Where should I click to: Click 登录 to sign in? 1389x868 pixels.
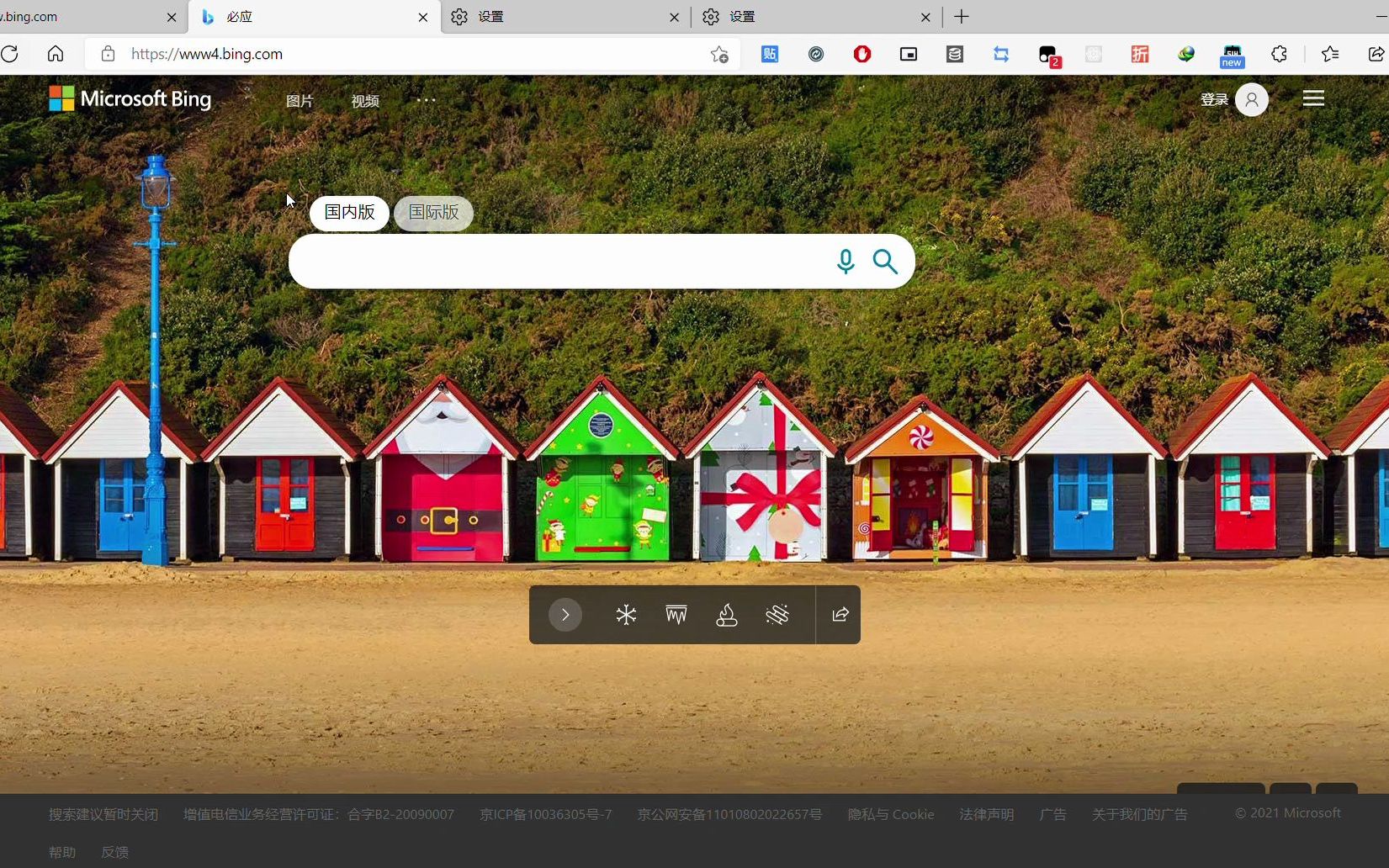pyautogui.click(x=1214, y=99)
